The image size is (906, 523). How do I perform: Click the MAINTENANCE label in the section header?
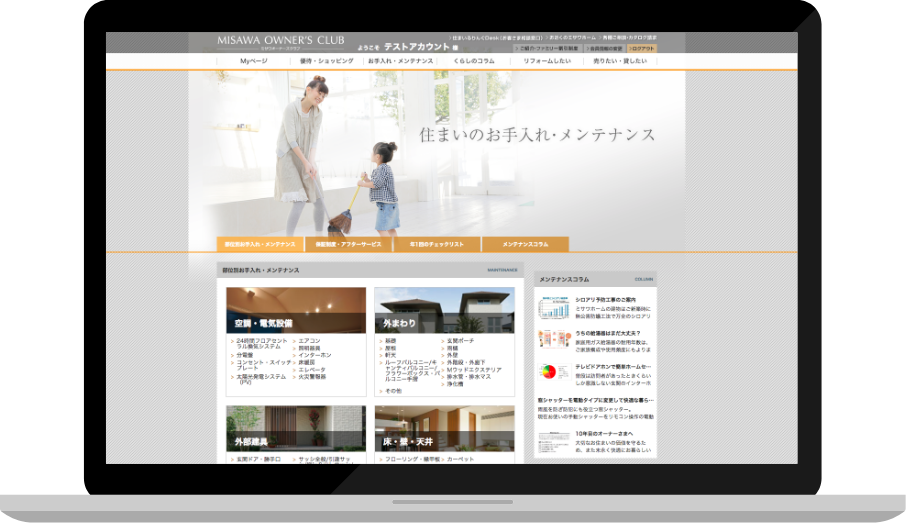[x=502, y=270]
